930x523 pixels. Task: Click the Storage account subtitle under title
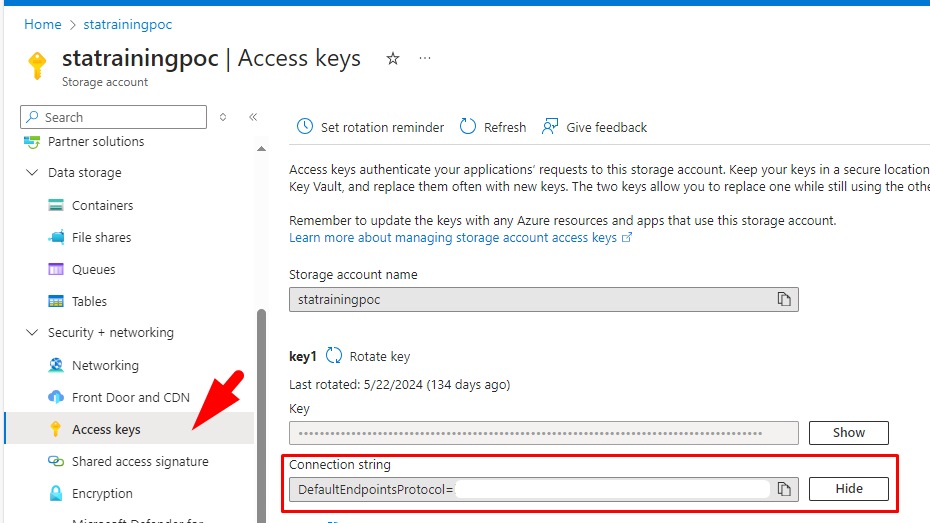(x=105, y=82)
